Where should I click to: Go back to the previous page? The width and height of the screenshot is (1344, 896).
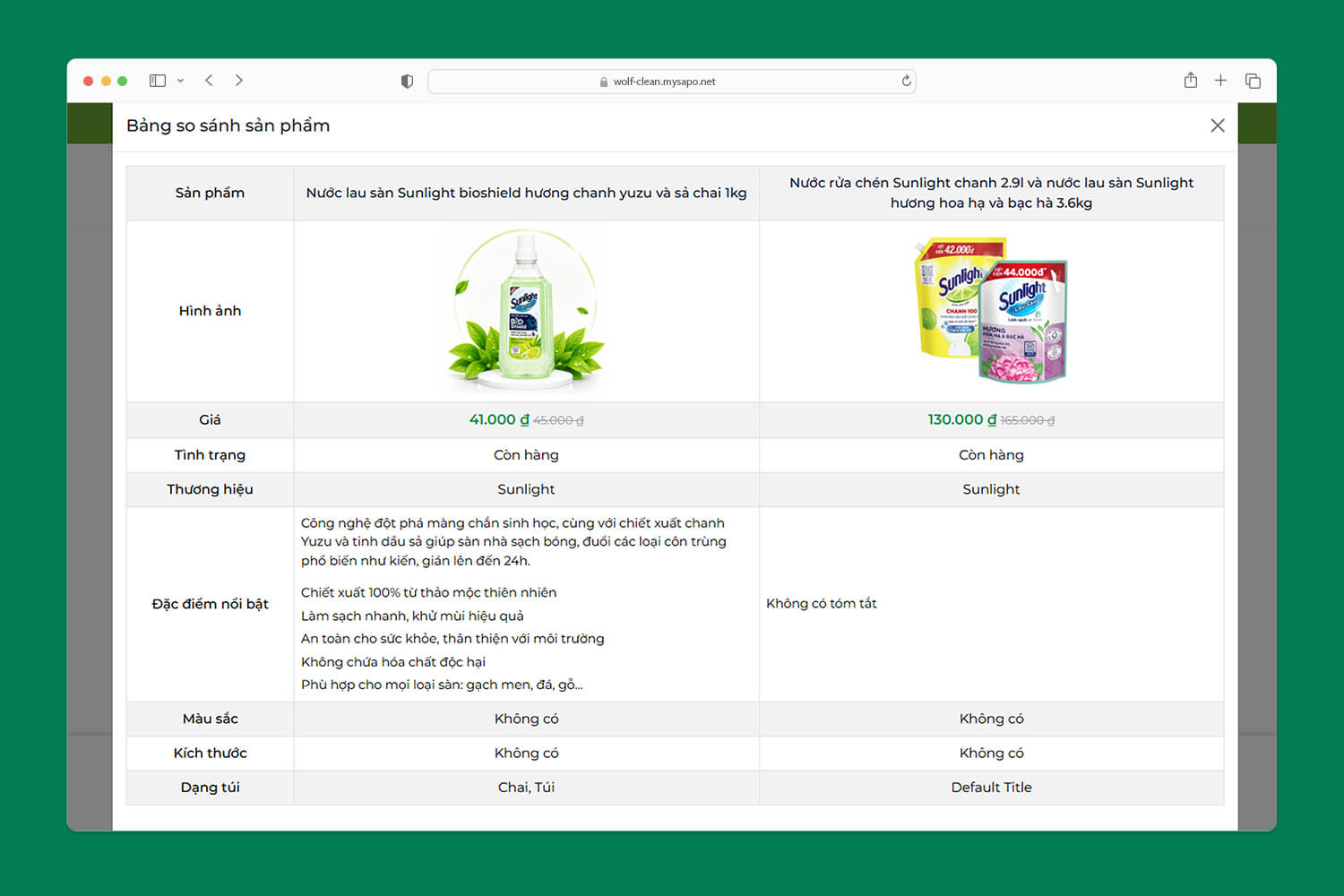[209, 81]
